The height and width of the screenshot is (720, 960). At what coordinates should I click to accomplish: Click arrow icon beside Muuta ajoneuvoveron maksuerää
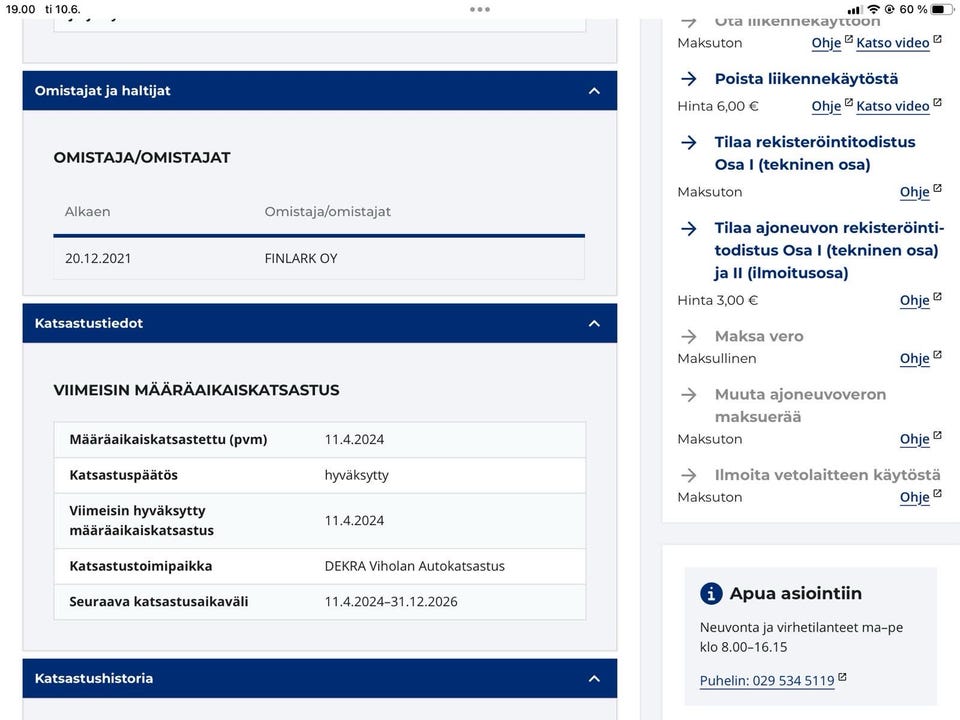(x=689, y=394)
